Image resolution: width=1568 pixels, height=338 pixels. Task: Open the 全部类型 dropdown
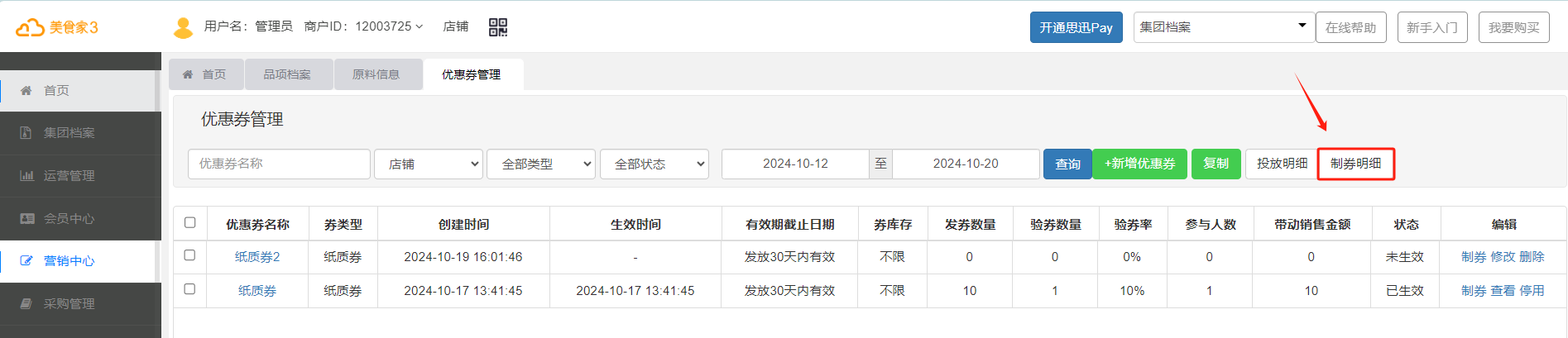point(541,164)
